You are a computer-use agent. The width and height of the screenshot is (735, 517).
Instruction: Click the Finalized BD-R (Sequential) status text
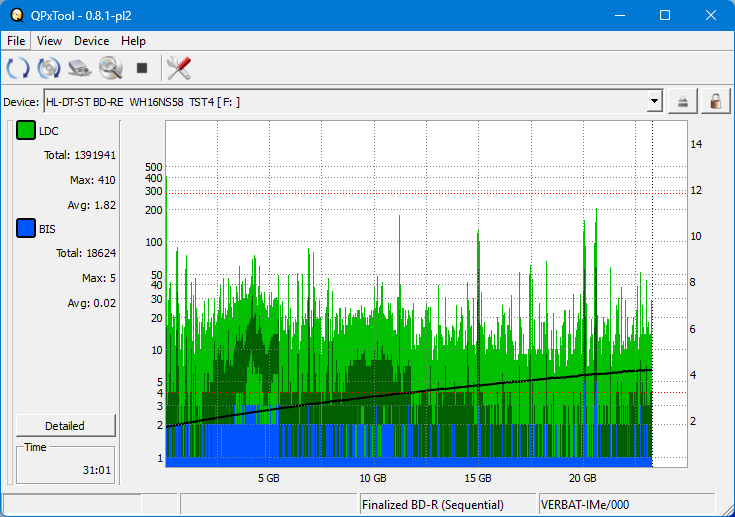pos(433,505)
